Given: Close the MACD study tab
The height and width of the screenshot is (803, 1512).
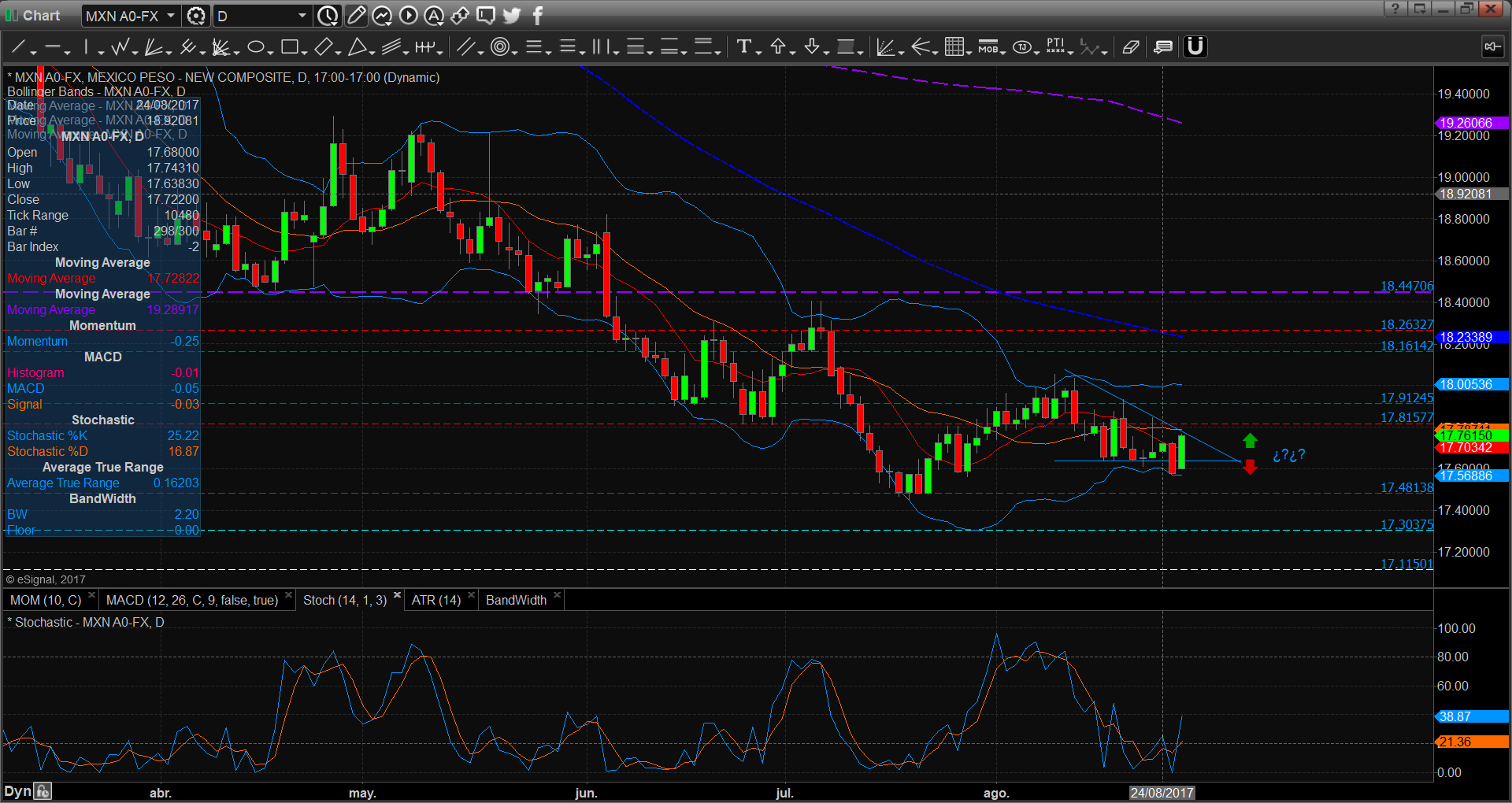Looking at the screenshot, I should [x=288, y=595].
